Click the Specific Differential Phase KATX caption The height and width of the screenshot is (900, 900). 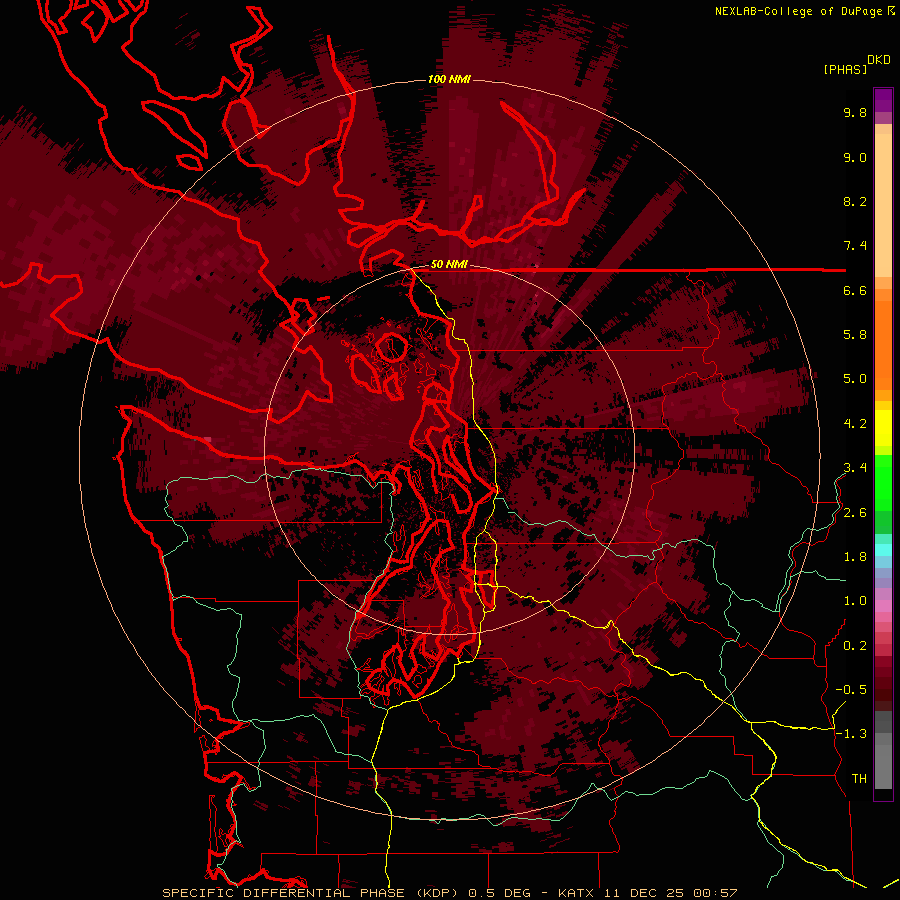(x=449, y=893)
